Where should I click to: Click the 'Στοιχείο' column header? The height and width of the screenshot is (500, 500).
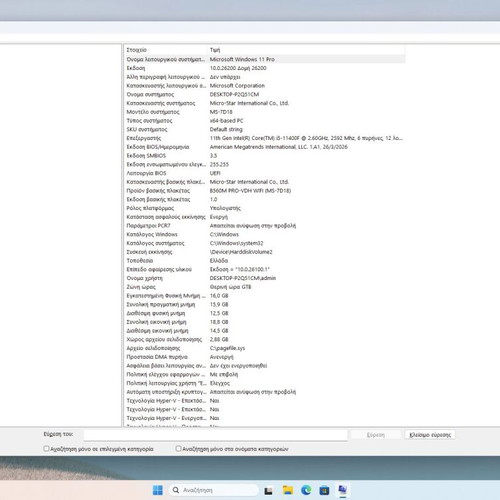166,50
